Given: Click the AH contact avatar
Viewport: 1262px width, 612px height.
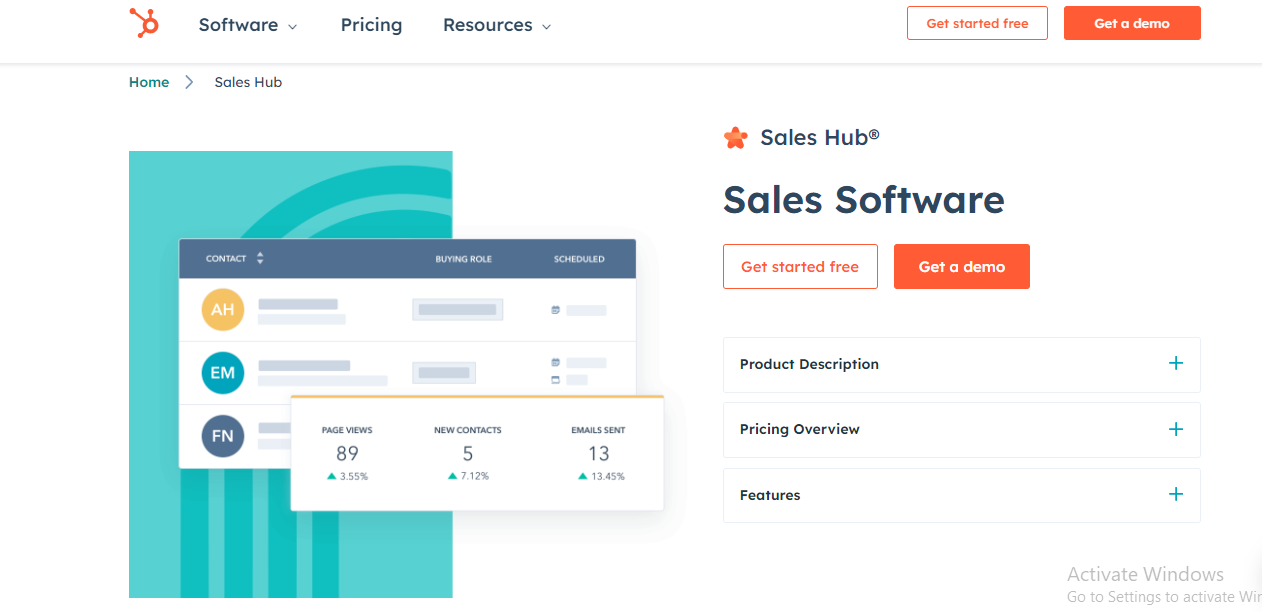Looking at the screenshot, I should 222,310.
